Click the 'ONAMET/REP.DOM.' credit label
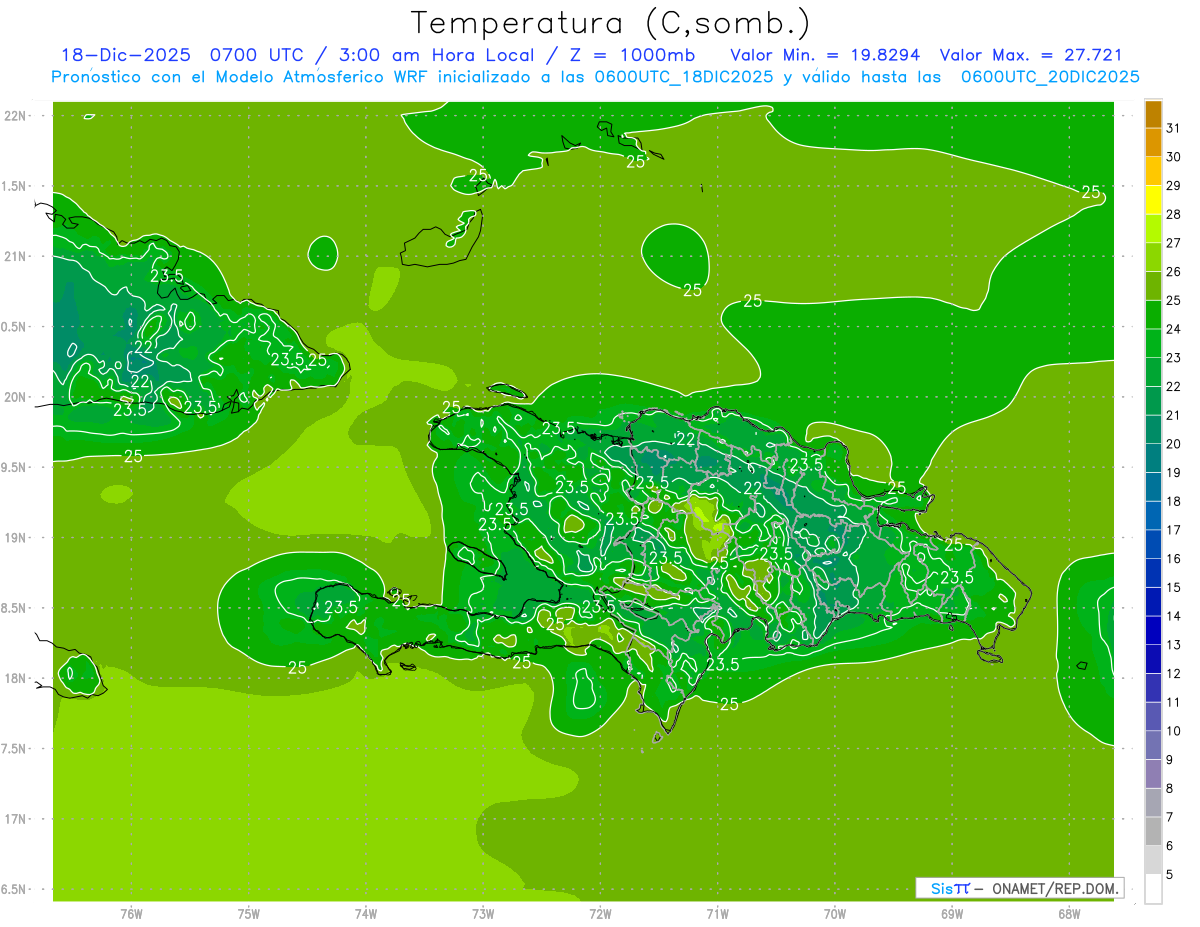This screenshot has width=1200, height=927. [1056, 889]
